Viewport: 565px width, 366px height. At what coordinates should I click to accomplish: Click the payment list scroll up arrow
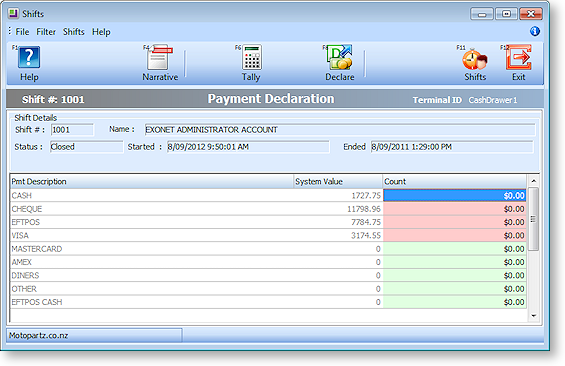point(534,181)
